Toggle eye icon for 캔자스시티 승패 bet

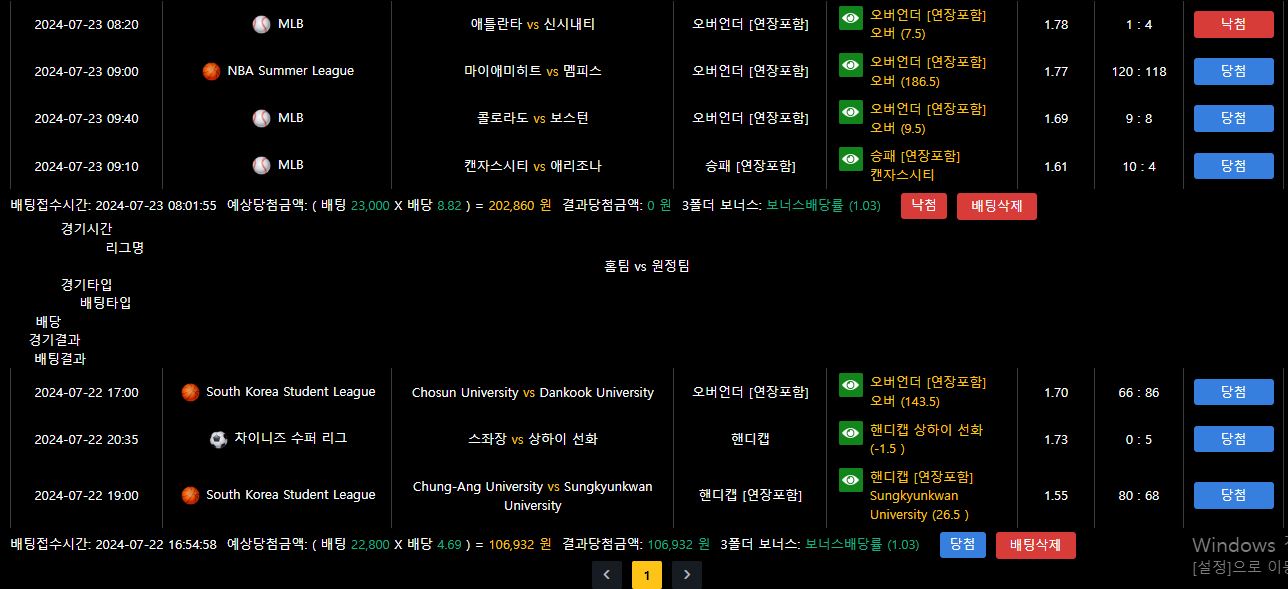pyautogui.click(x=850, y=159)
